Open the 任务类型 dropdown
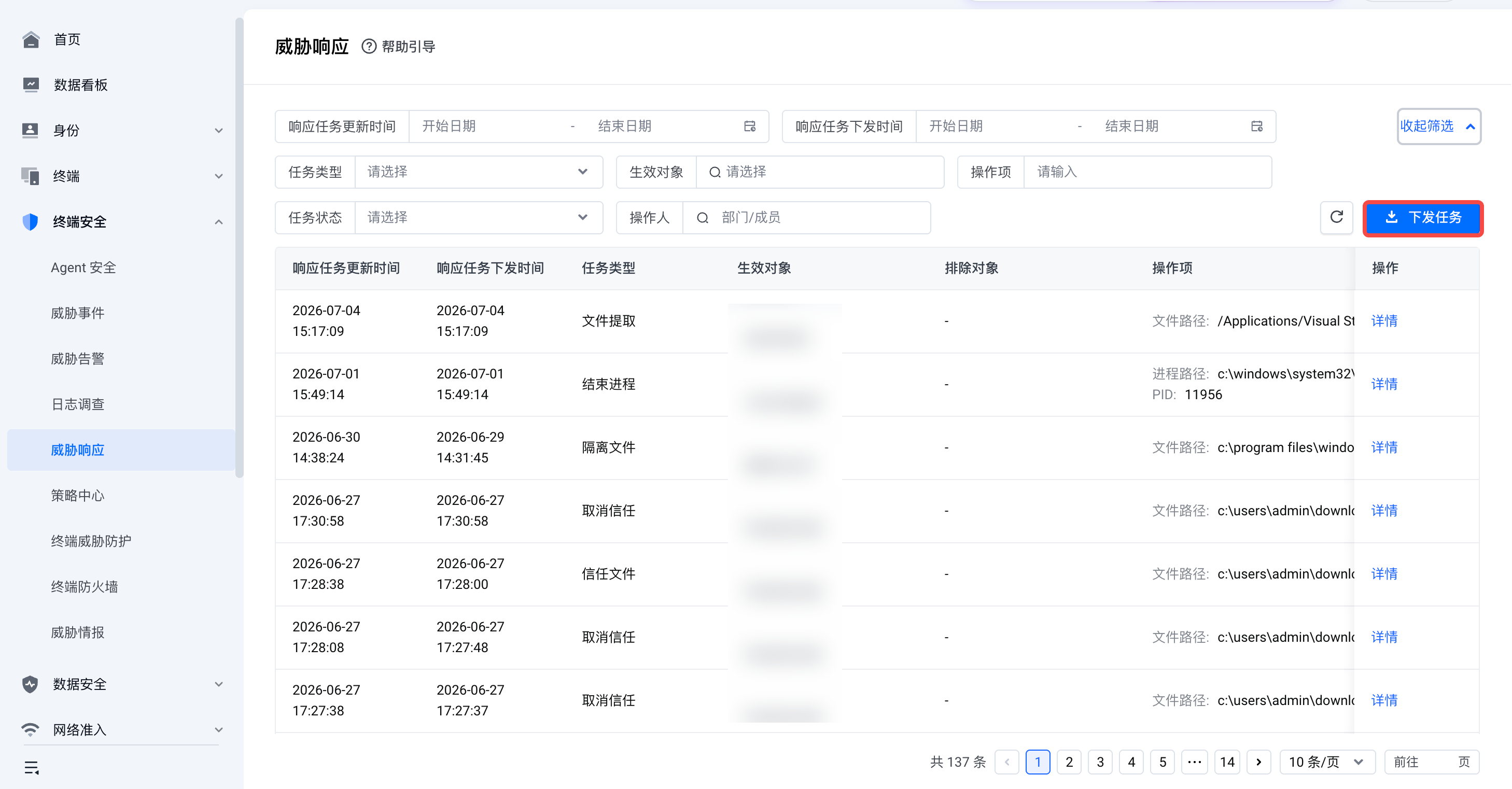Viewport: 1512px width, 789px height. [479, 172]
